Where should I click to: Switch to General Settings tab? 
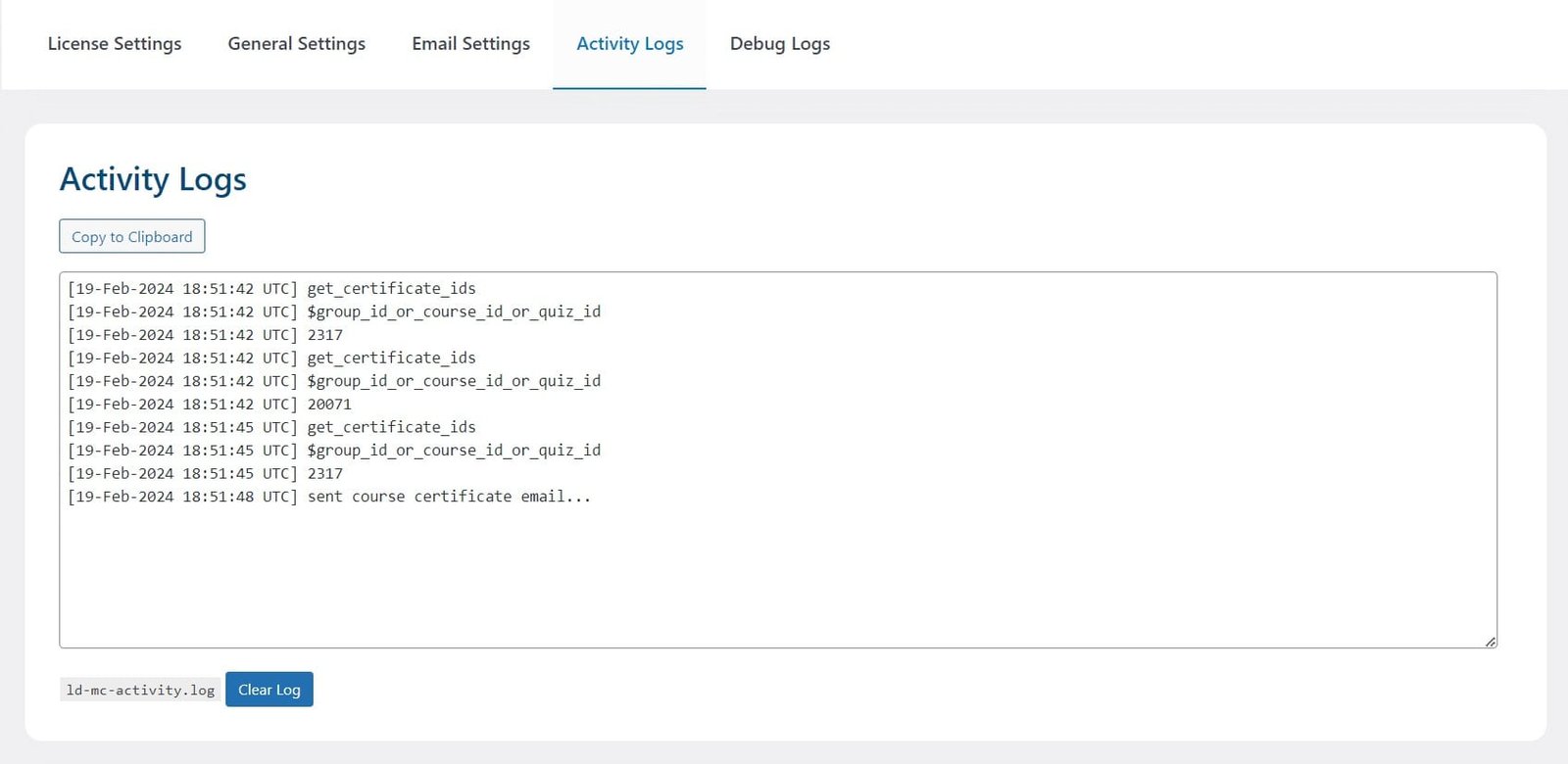tap(297, 44)
